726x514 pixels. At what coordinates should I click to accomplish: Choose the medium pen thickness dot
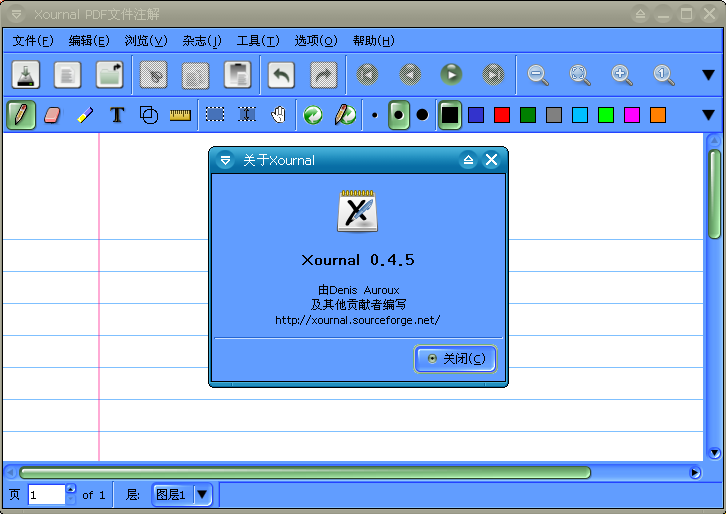pyautogui.click(x=399, y=115)
